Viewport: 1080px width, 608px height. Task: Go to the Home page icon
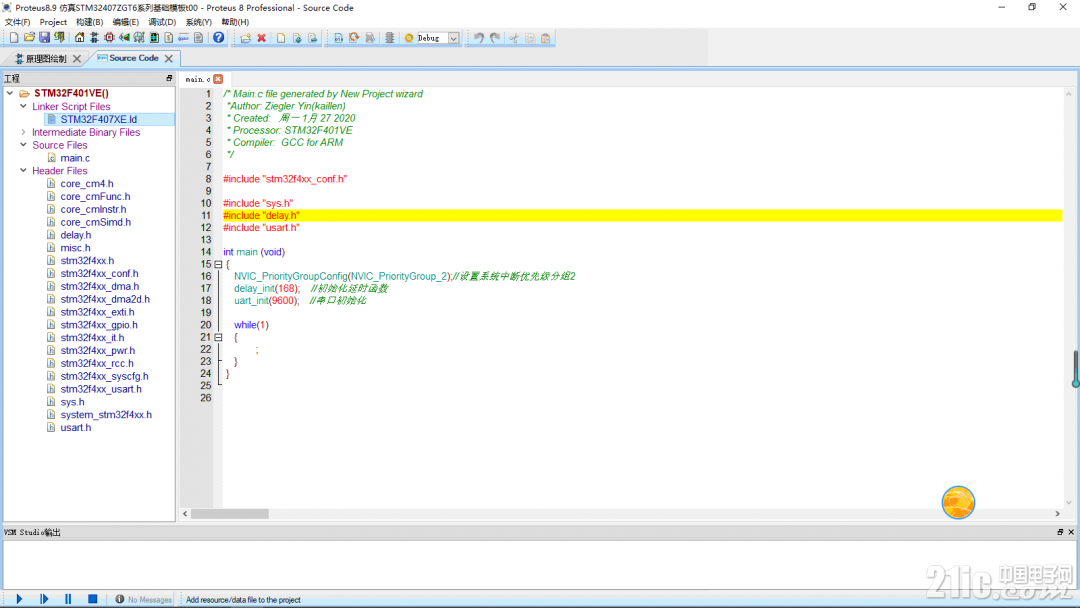pyautogui.click(x=79, y=38)
